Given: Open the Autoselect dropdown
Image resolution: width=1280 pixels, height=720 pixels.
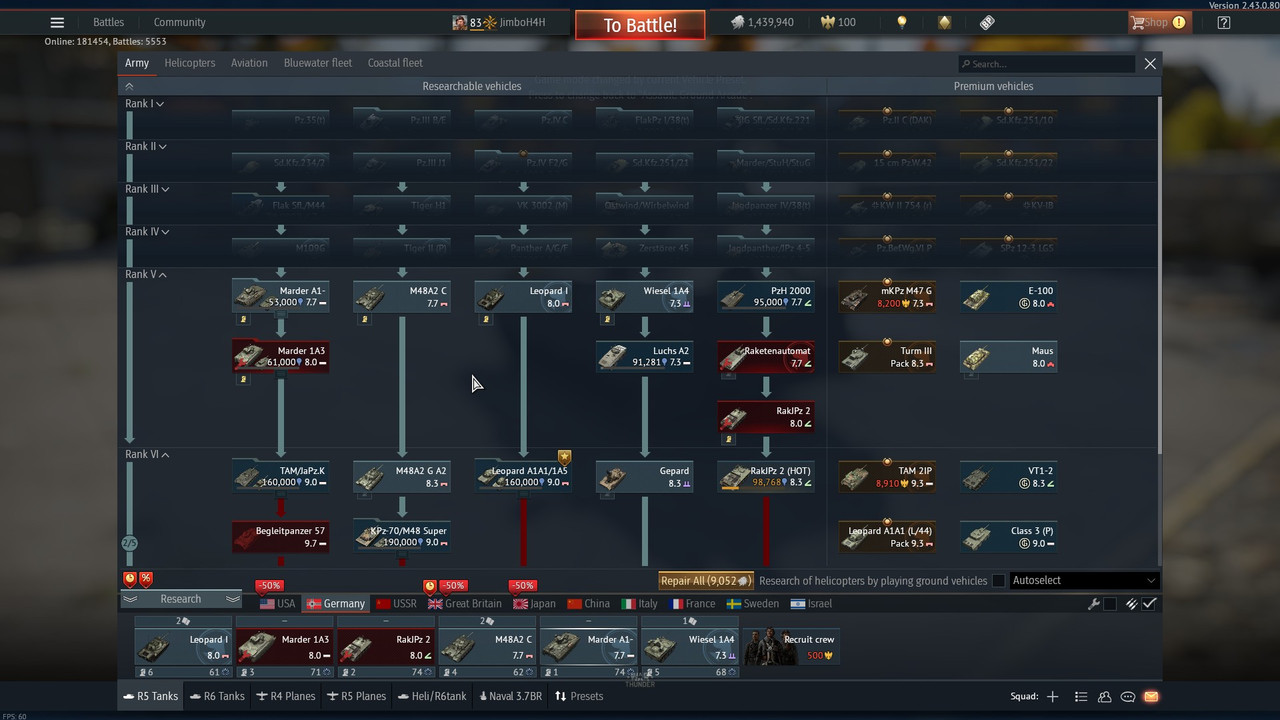Looking at the screenshot, I should pyautogui.click(x=1084, y=580).
